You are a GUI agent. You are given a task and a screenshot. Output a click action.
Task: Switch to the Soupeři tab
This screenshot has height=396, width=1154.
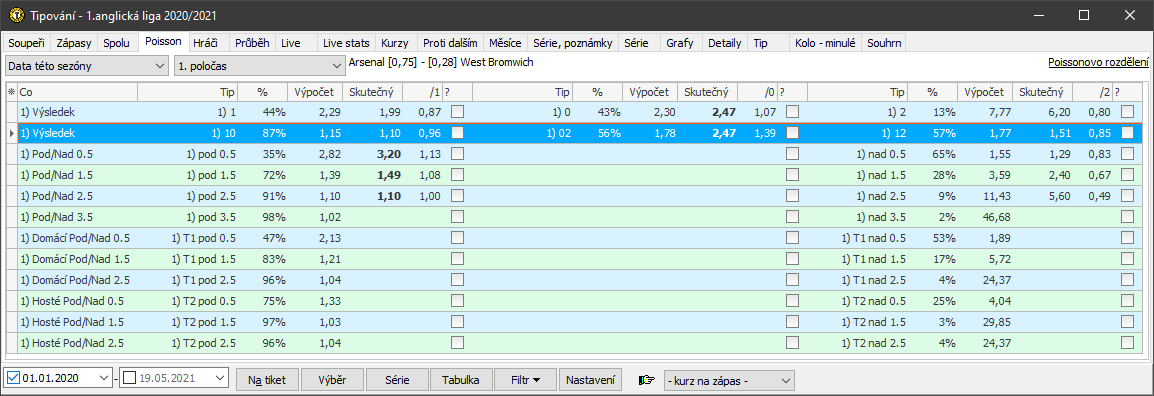(x=27, y=43)
